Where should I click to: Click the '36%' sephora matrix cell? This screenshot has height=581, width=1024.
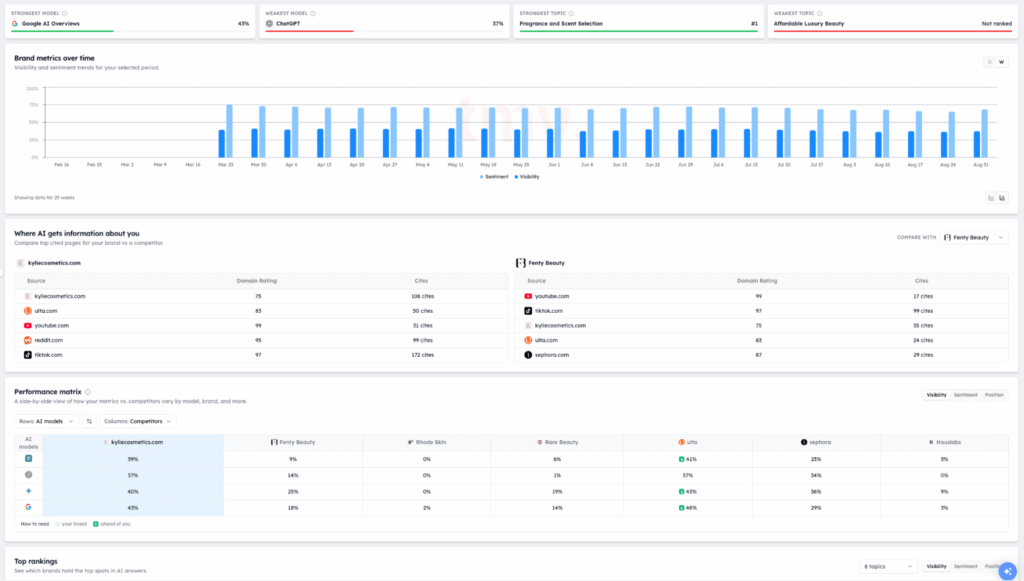pyautogui.click(x=816, y=491)
